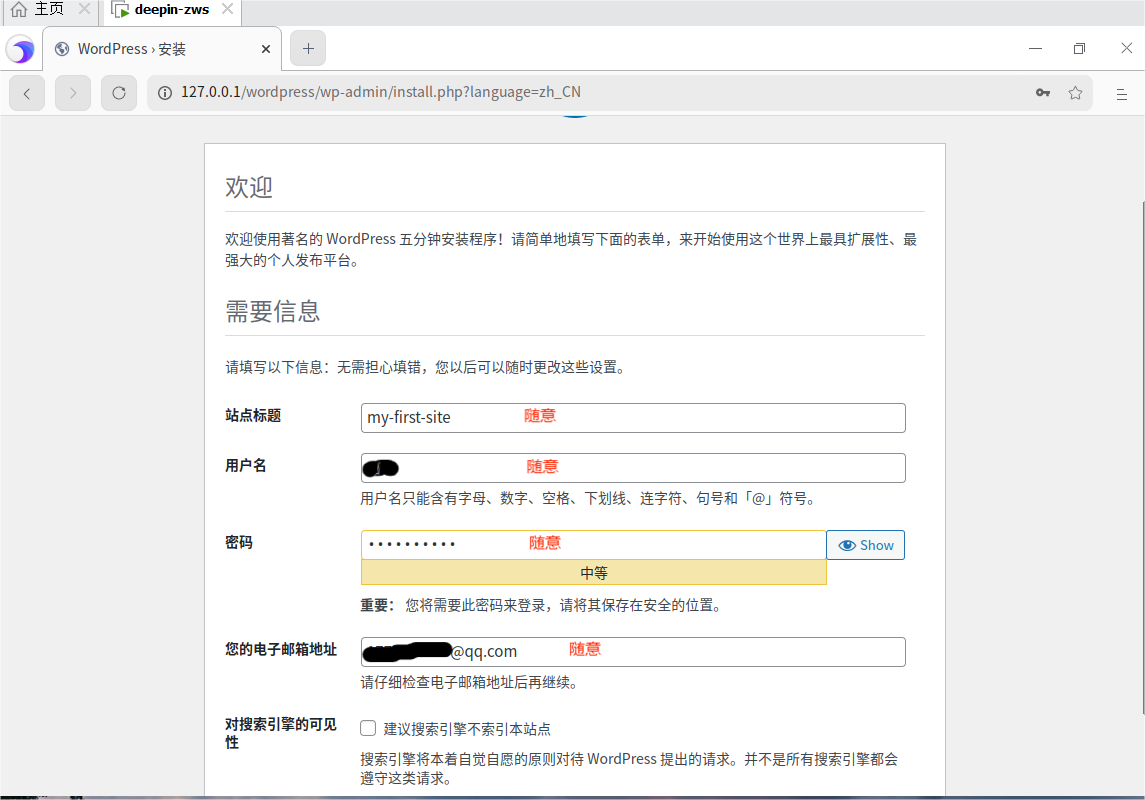Bookmark this page using the star icon

pyautogui.click(x=1075, y=92)
